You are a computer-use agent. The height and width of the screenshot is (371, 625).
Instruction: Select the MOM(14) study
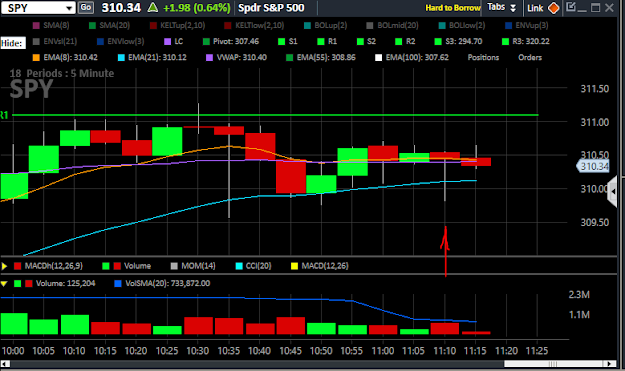tap(193, 266)
